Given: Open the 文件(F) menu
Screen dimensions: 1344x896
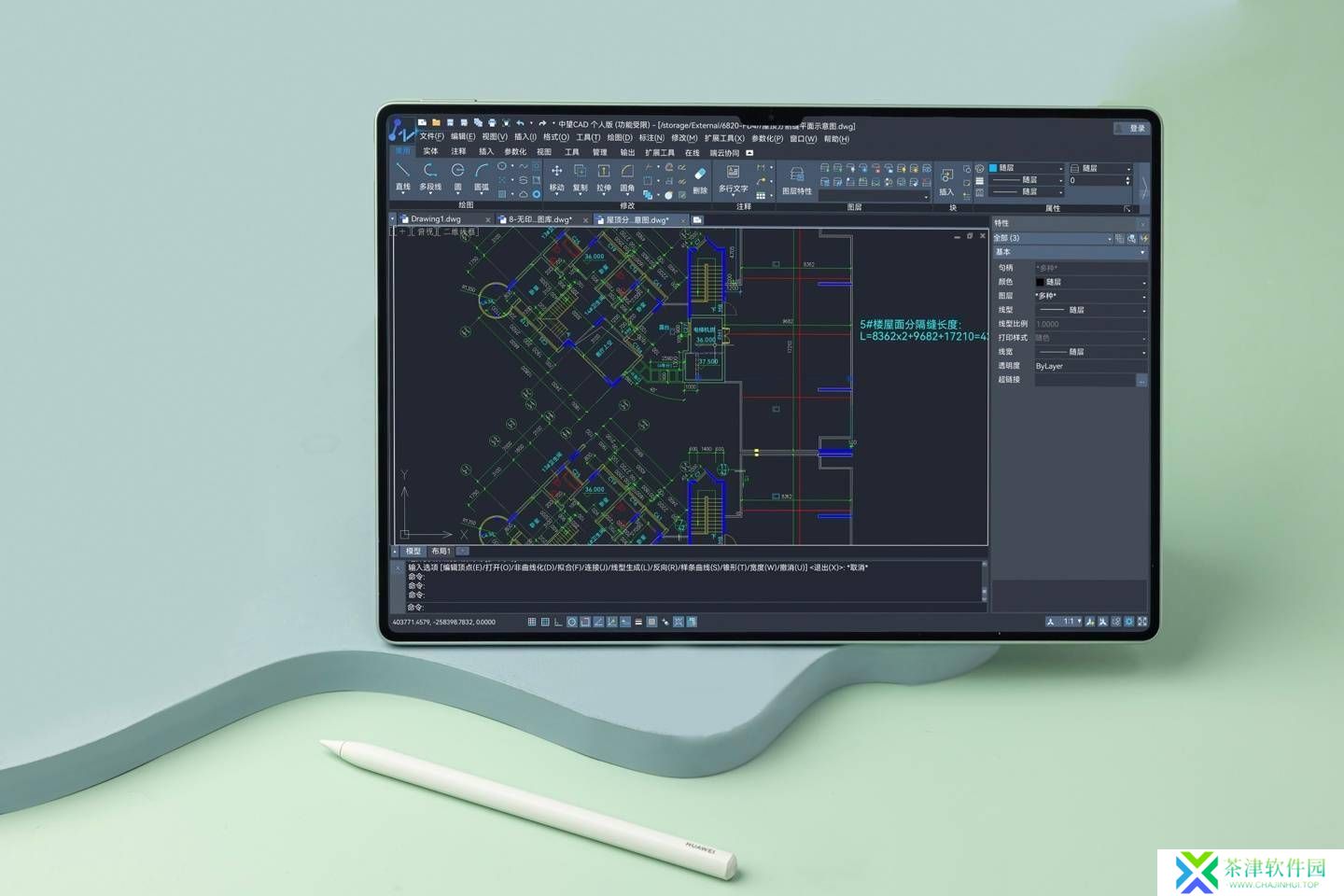Looking at the screenshot, I should [x=432, y=138].
